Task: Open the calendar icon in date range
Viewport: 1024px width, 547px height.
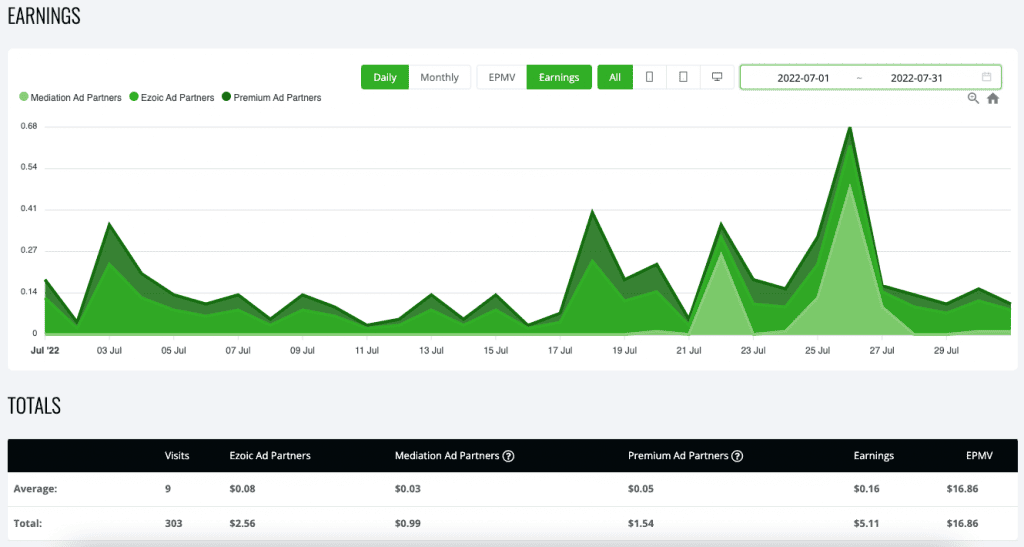Action: click(x=986, y=77)
